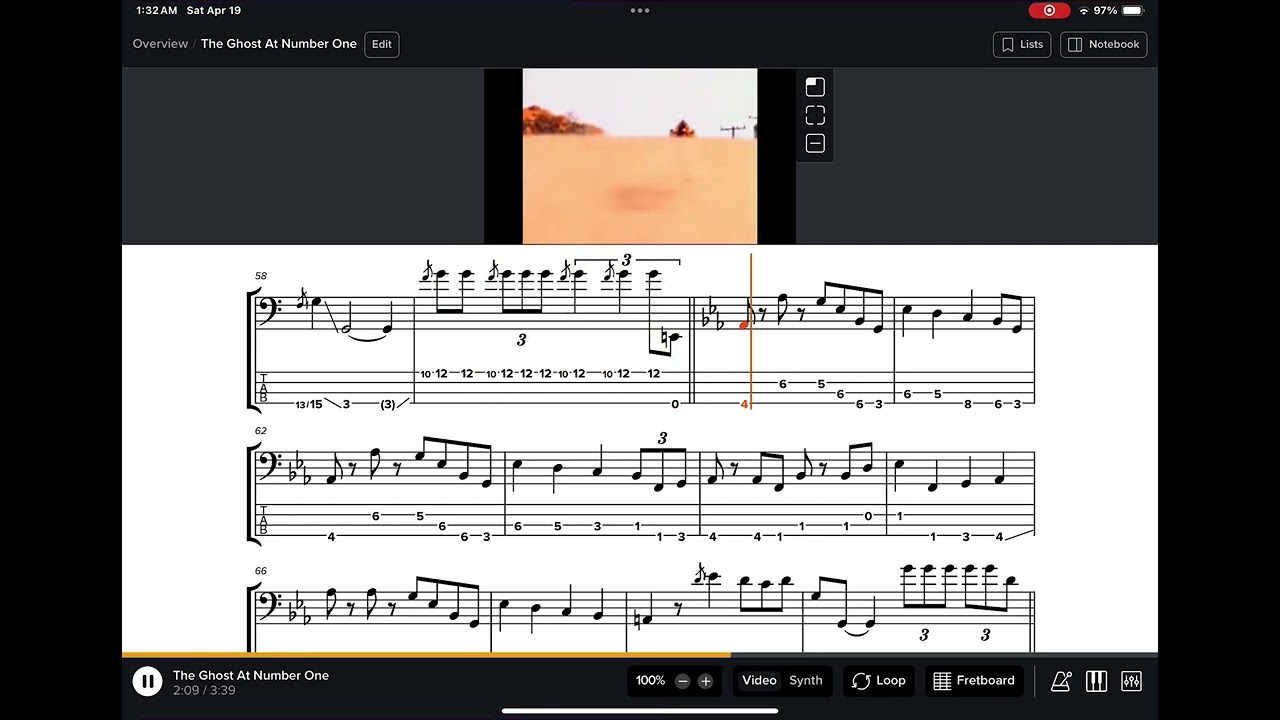Increase zoom with the plus button
The image size is (1280, 720).
coord(705,681)
